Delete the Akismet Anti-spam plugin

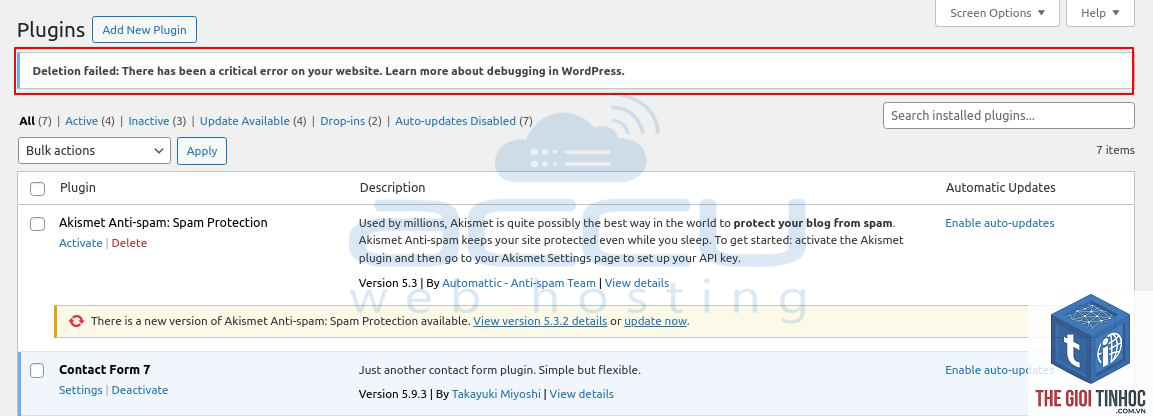click(x=129, y=243)
